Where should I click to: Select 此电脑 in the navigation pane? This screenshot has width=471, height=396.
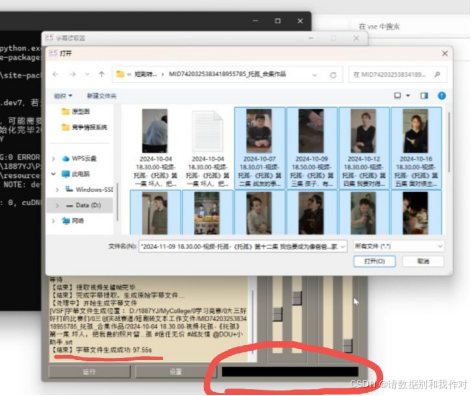(76, 174)
